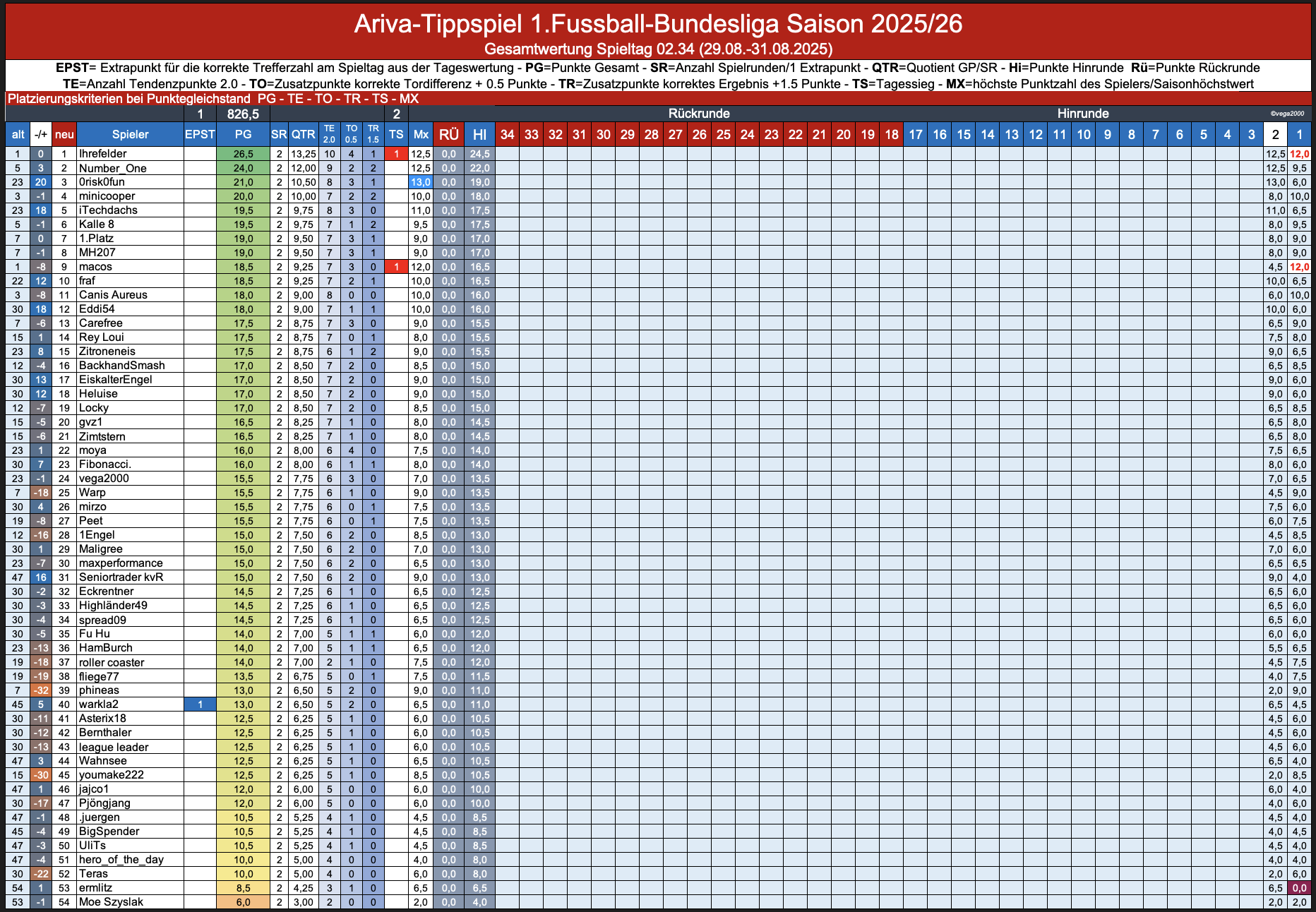Click the 'EPST' column header

(x=200, y=134)
